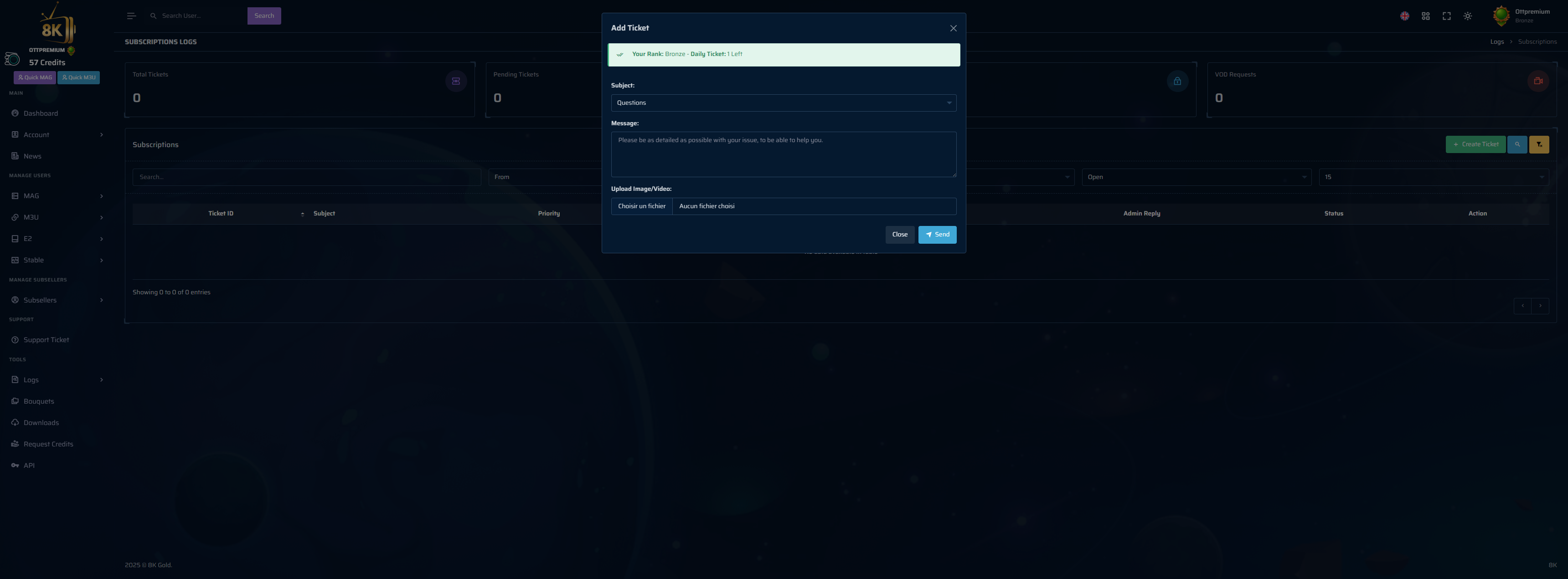This screenshot has height=579, width=1568.
Task: Enter fullscreen mode via header icon
Action: point(1446,16)
